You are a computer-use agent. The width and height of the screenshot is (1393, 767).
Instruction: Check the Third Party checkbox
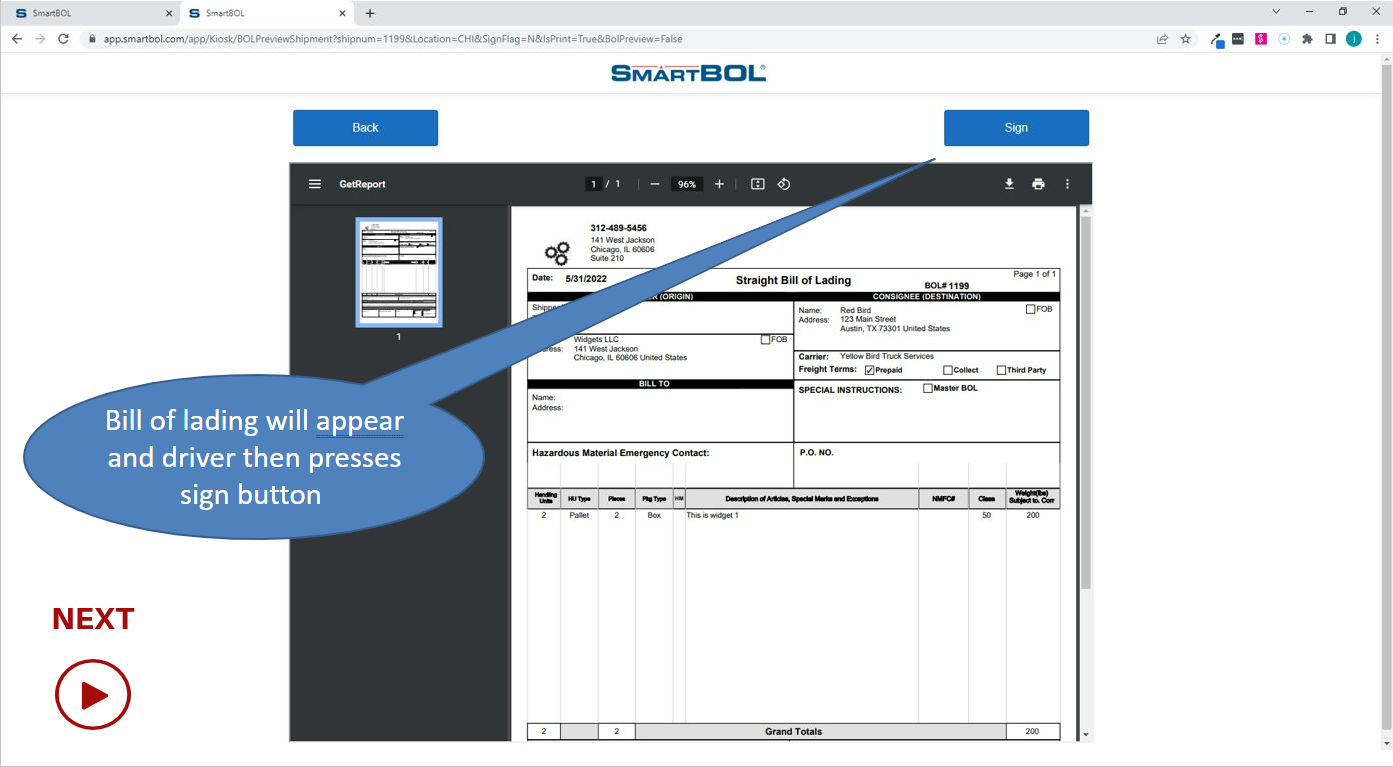[1002, 370]
